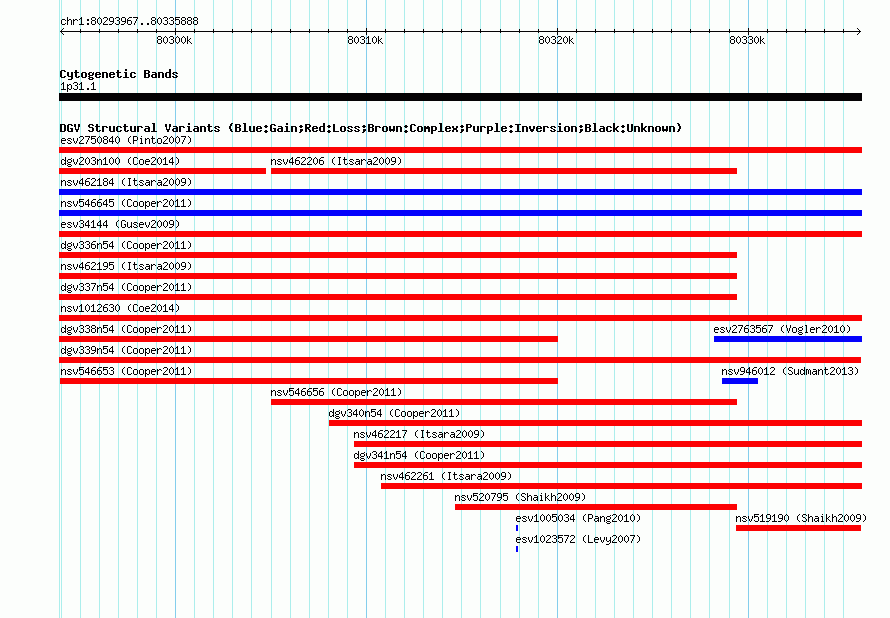Image resolution: width=890 pixels, height=618 pixels.
Task: Click the dgv341n54 (Cooper2011) label
Action: [x=419, y=455]
